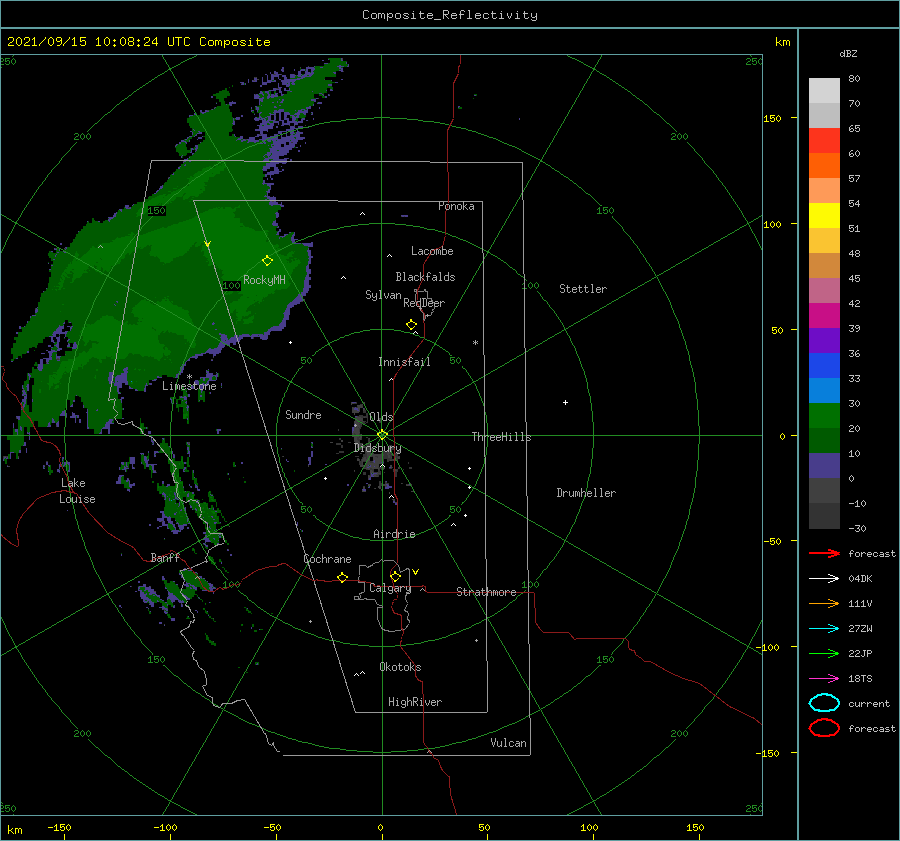The image size is (900, 841).
Task: Click the Didsbury label
Action: [377, 448]
